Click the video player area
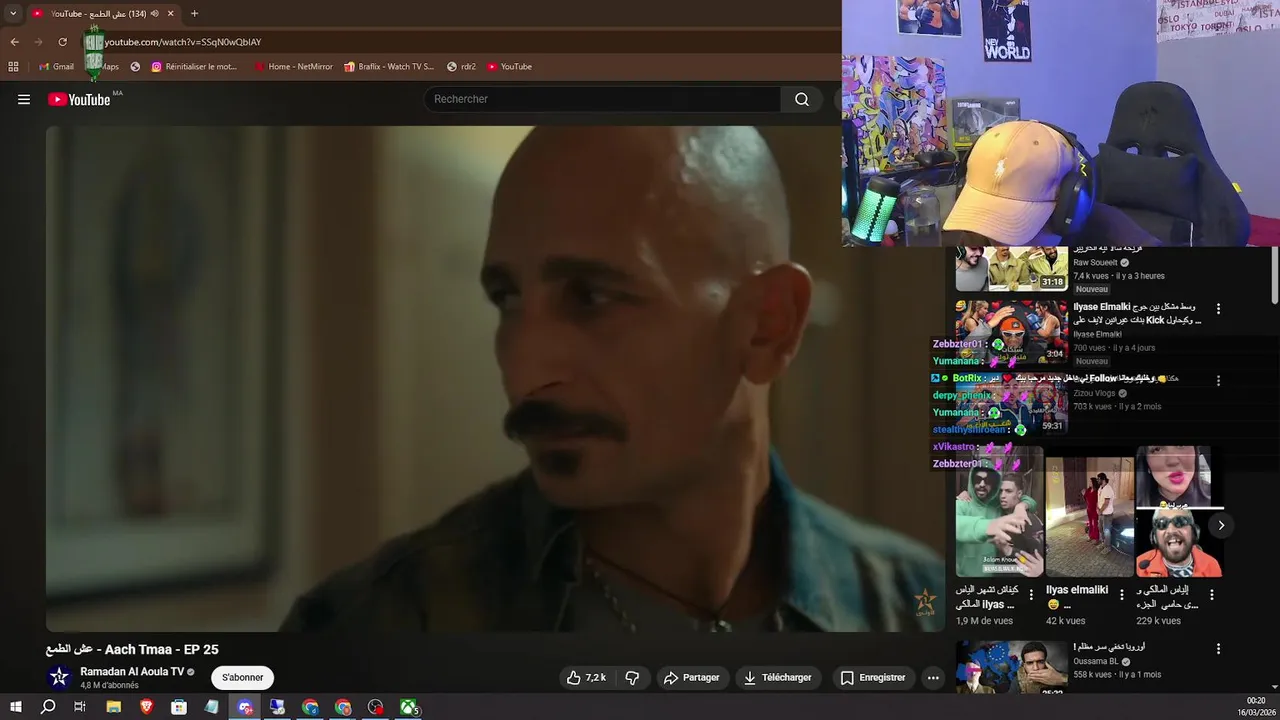The image size is (1280, 720). (495, 378)
